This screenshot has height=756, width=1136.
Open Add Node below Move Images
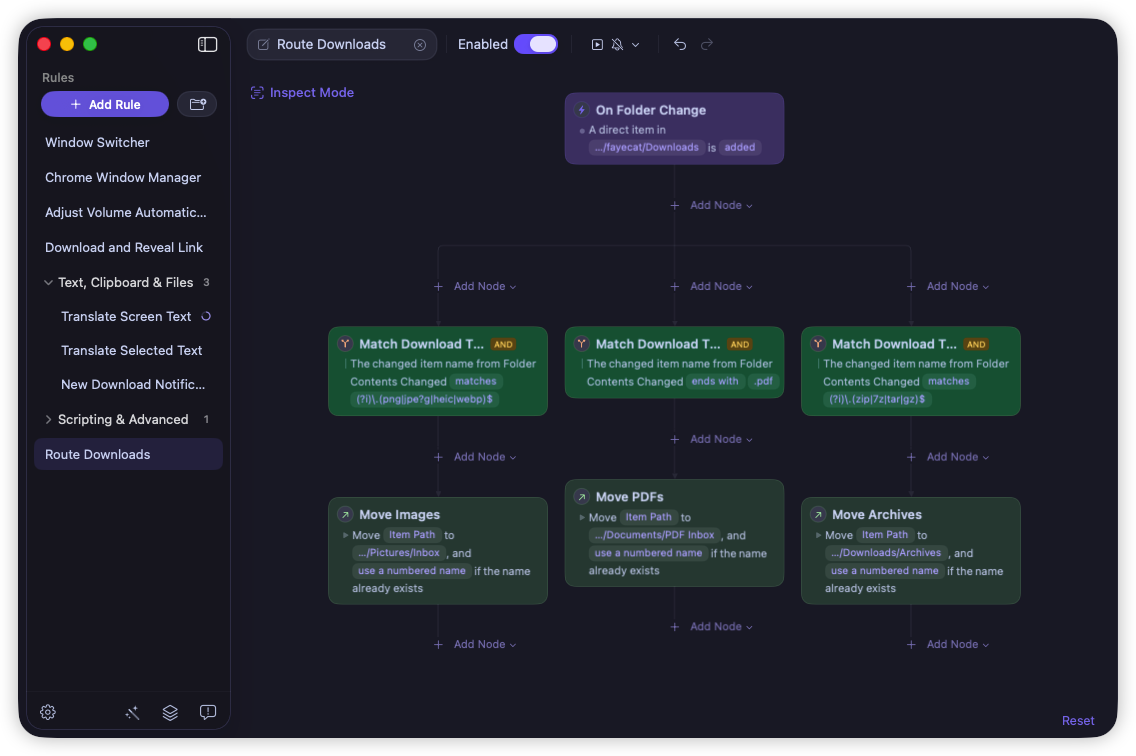pyautogui.click(x=476, y=645)
